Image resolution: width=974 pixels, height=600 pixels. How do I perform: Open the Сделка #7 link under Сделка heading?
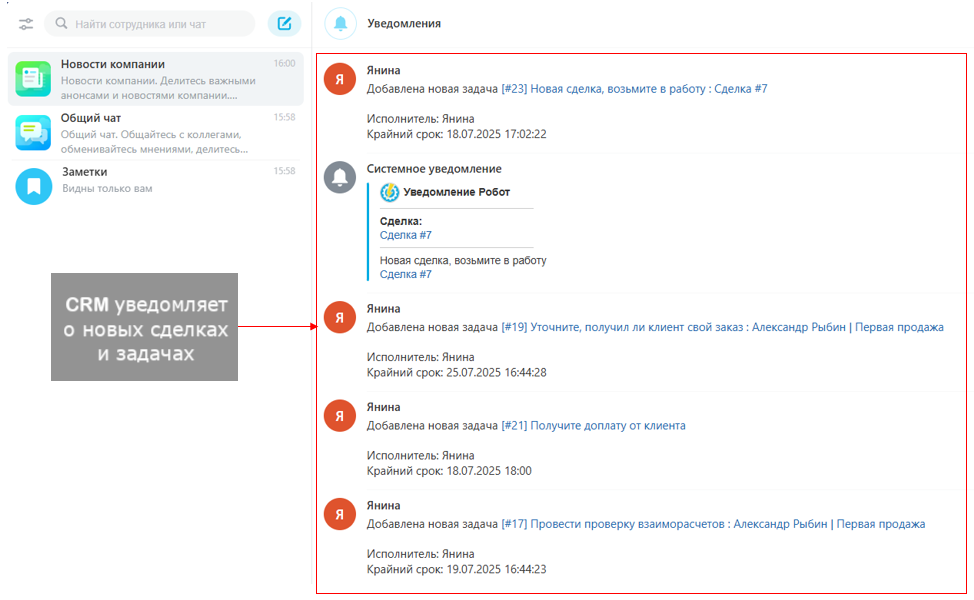coord(406,235)
